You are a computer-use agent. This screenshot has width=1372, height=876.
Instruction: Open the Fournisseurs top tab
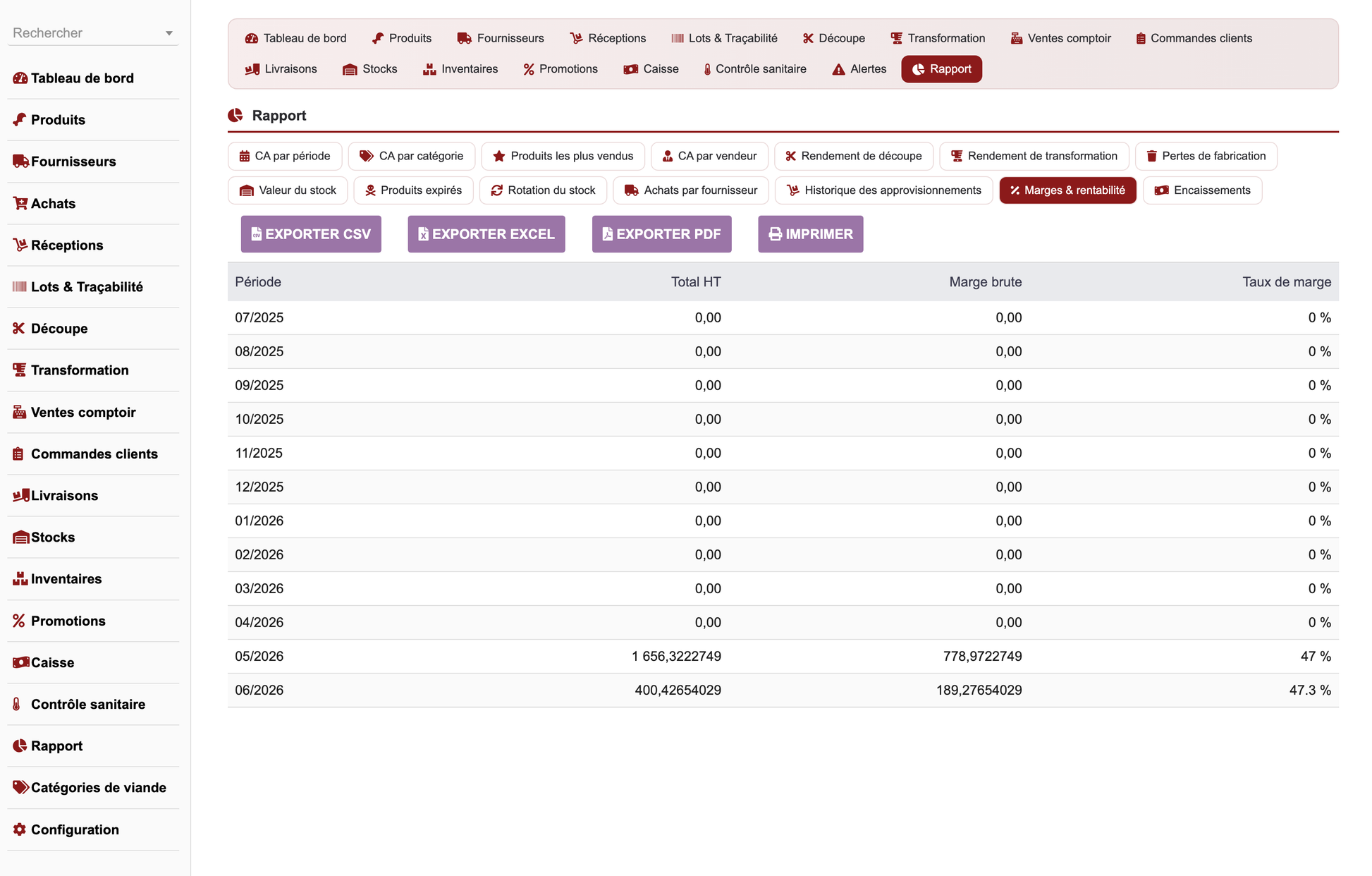point(501,38)
